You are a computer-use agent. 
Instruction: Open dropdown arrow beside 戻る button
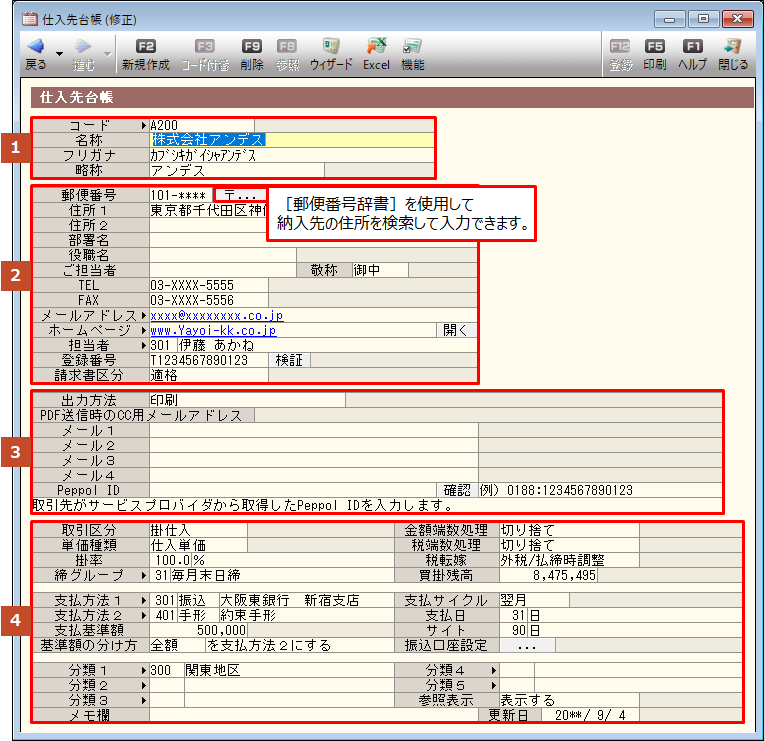tap(59, 53)
